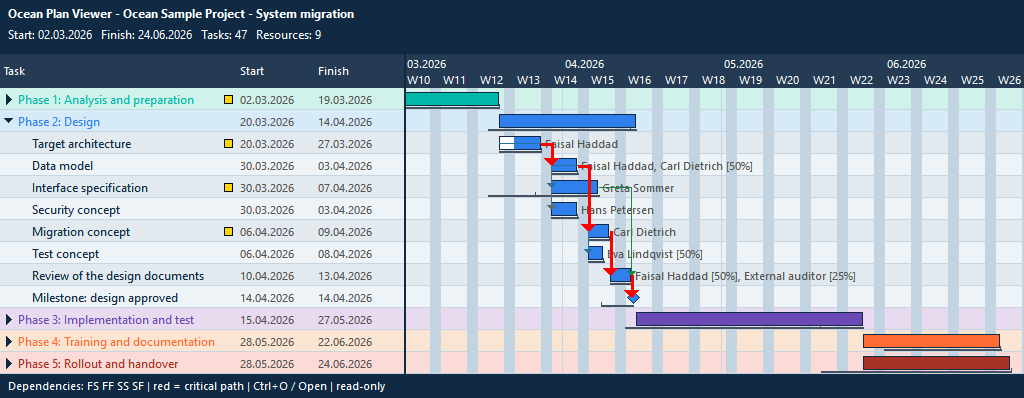
Task: Click Phase 5 finish date 24.06.2026
Action: click(345, 364)
